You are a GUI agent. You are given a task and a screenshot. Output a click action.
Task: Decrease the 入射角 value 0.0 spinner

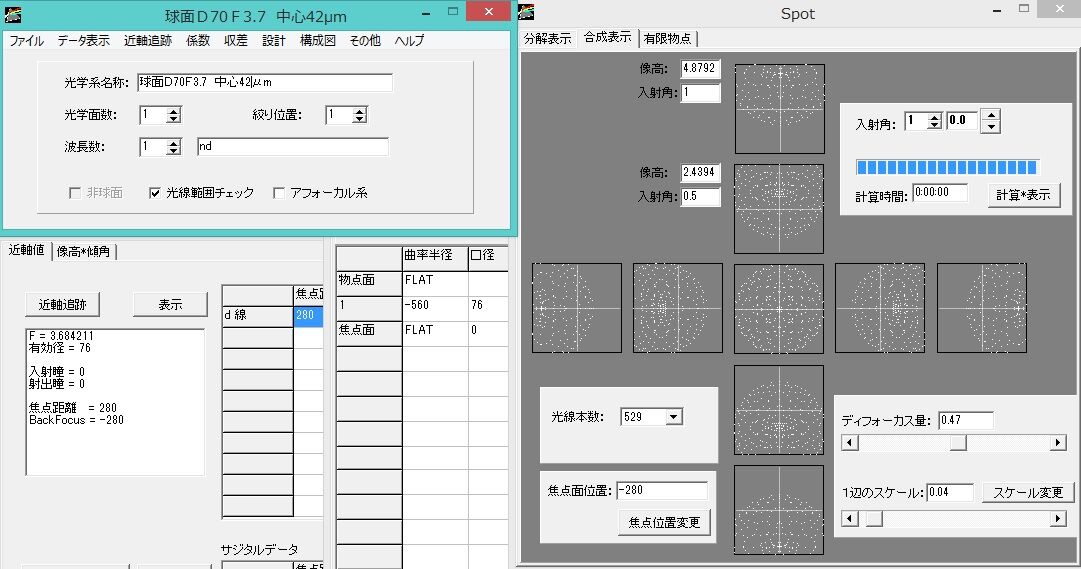click(991, 127)
